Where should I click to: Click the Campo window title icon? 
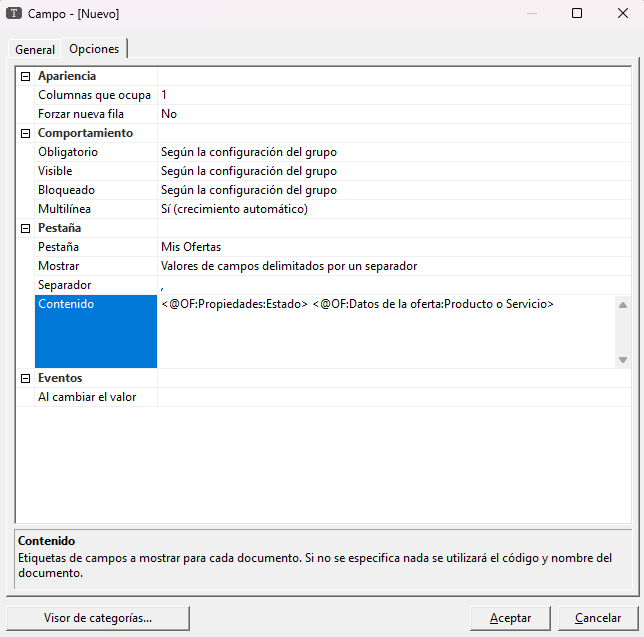pos(14,14)
